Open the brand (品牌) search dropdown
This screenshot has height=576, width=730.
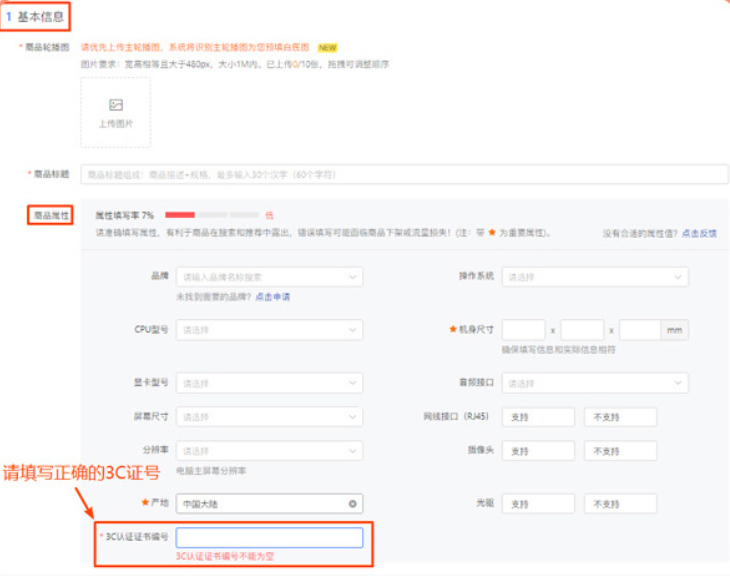[269, 277]
